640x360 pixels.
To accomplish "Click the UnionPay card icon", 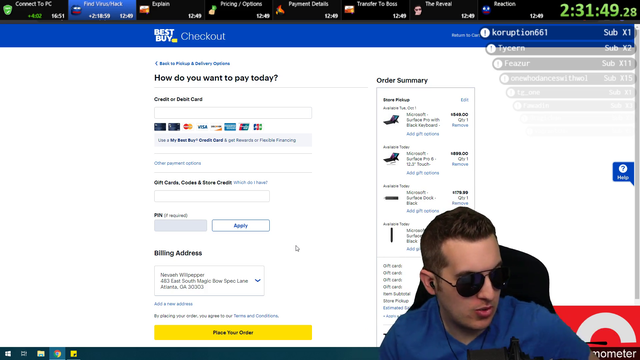I will coord(244,127).
